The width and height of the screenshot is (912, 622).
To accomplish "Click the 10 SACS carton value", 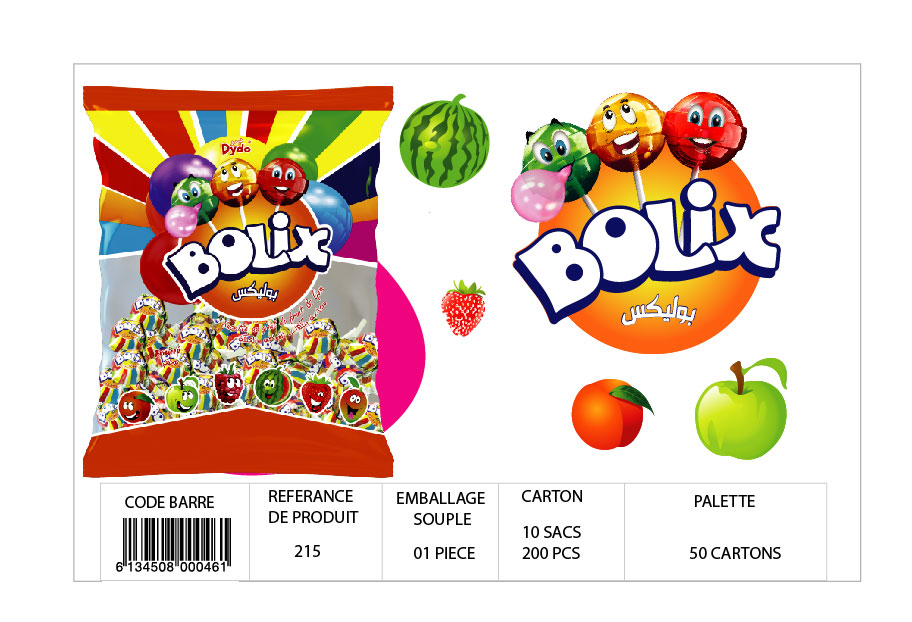I will pos(551,532).
